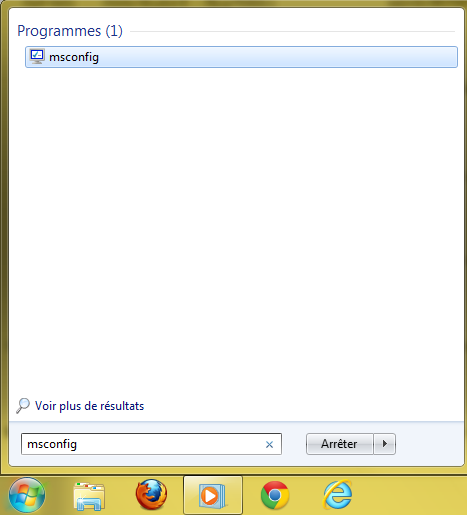Close the Start menu via the Windows orb
The height and width of the screenshot is (515, 467).
[27, 495]
